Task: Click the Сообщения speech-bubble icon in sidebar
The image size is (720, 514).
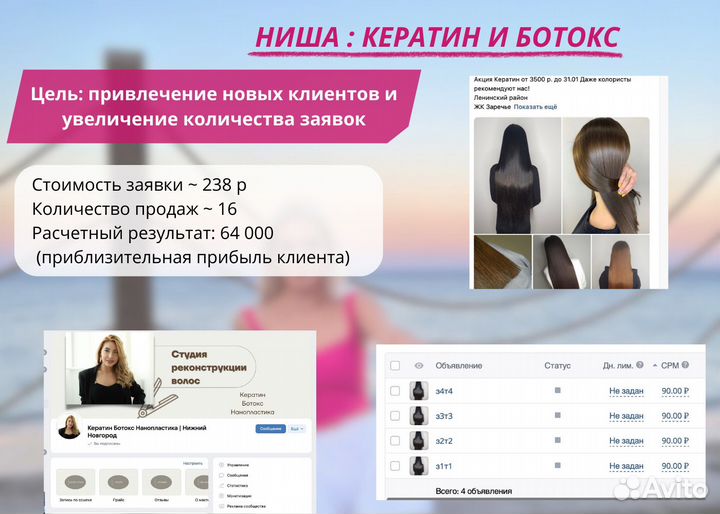Action: pos(222,475)
